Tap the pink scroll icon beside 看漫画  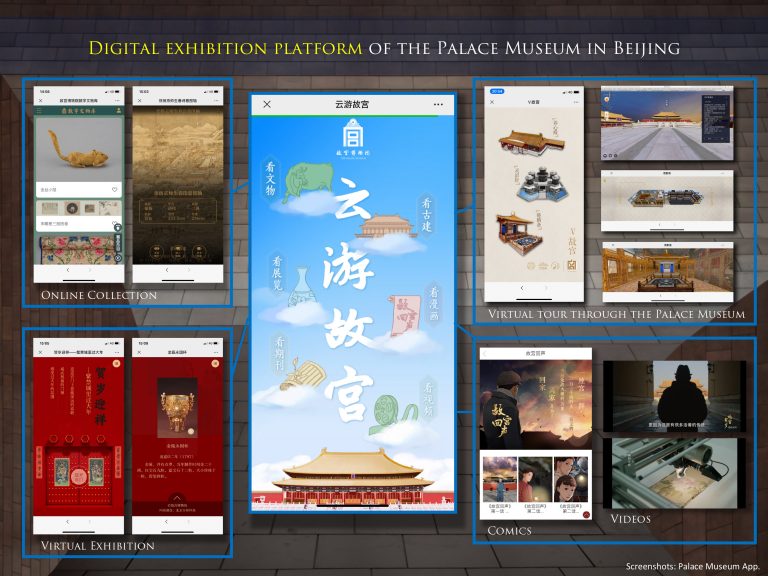pos(406,315)
